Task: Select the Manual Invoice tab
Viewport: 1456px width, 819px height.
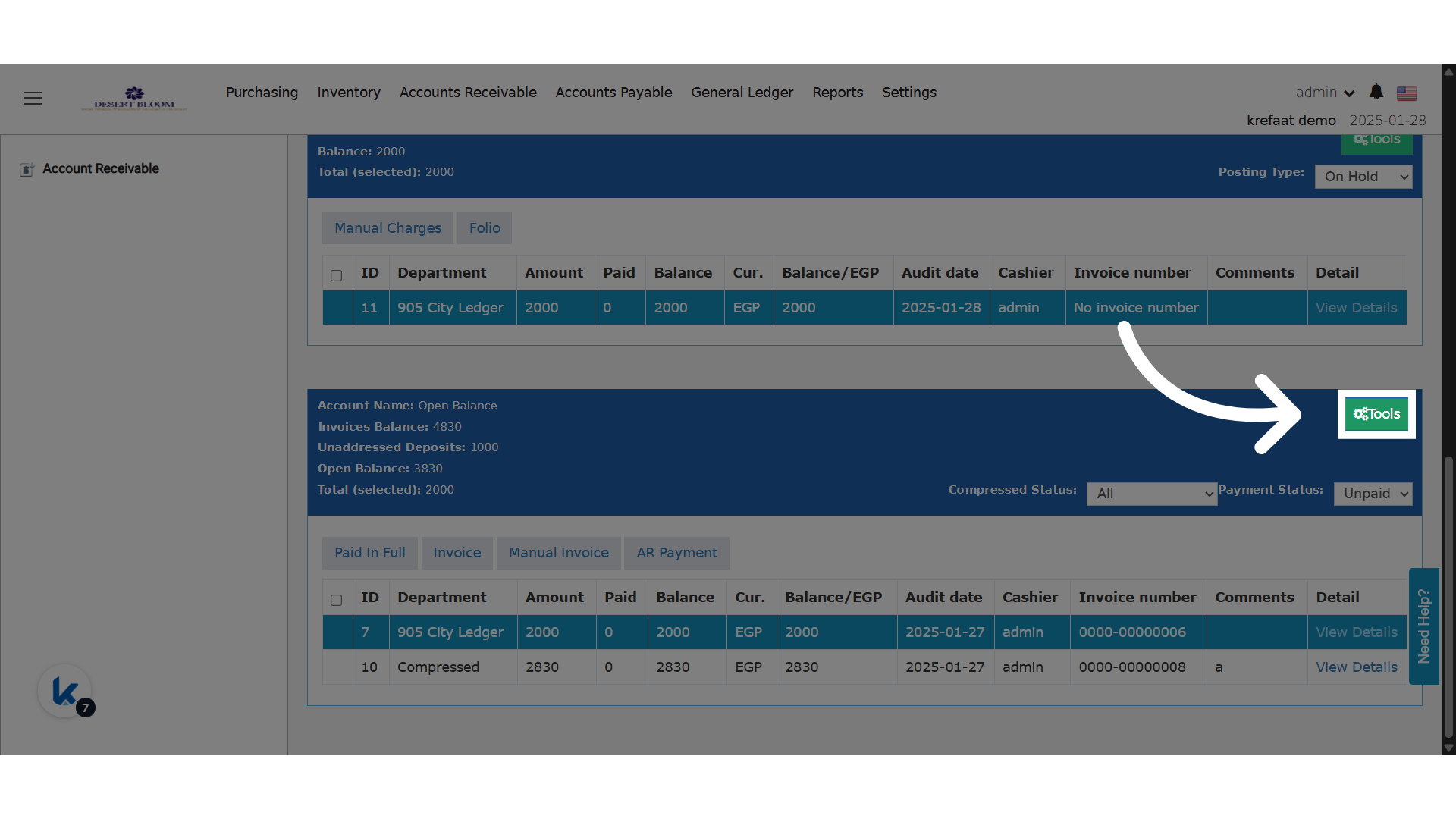Action: (x=559, y=553)
